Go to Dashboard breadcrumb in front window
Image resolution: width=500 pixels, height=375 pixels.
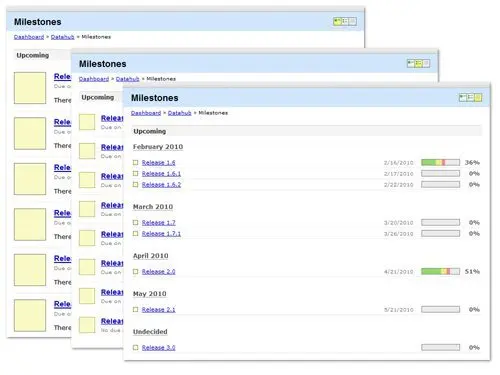pyautogui.click(x=146, y=113)
